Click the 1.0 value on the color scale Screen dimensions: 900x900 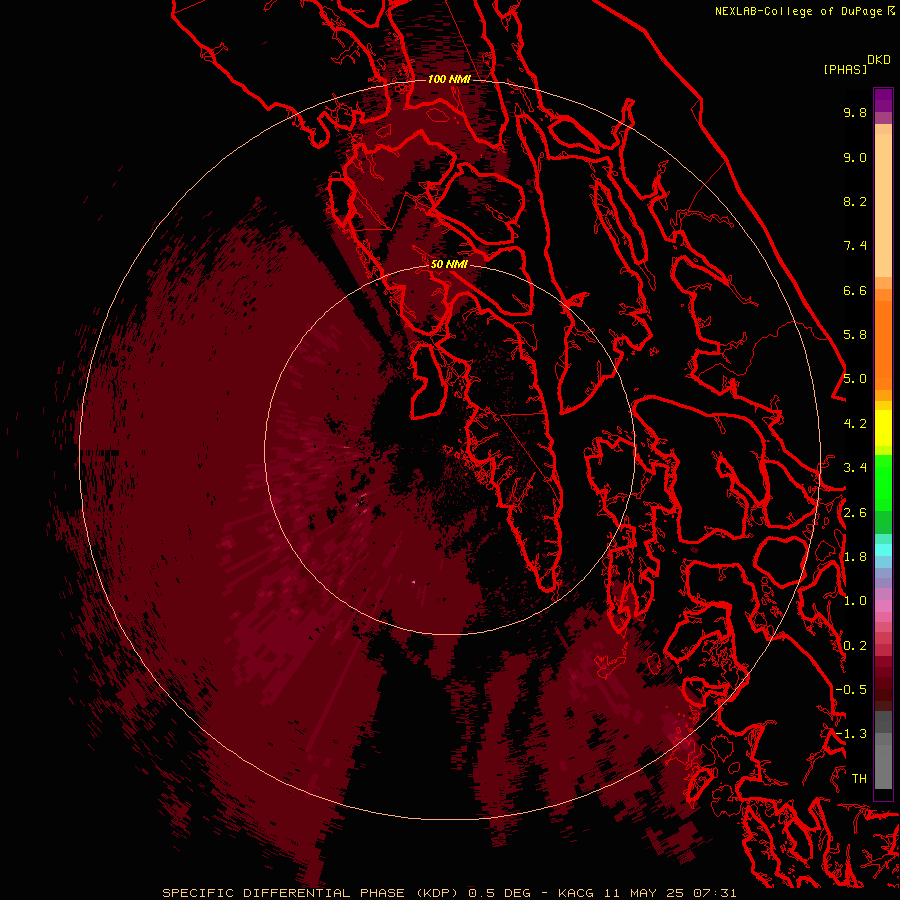pyautogui.click(x=855, y=601)
